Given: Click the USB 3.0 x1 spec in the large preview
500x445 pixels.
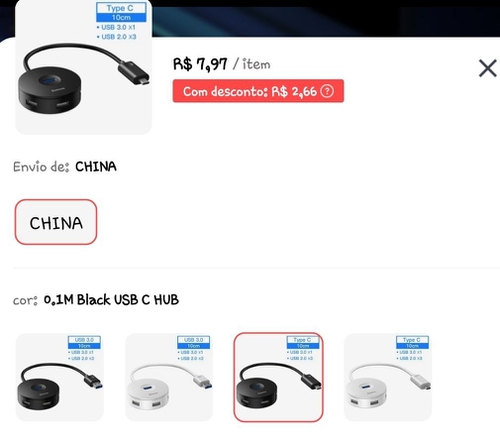Looking at the screenshot, I should (116, 27).
